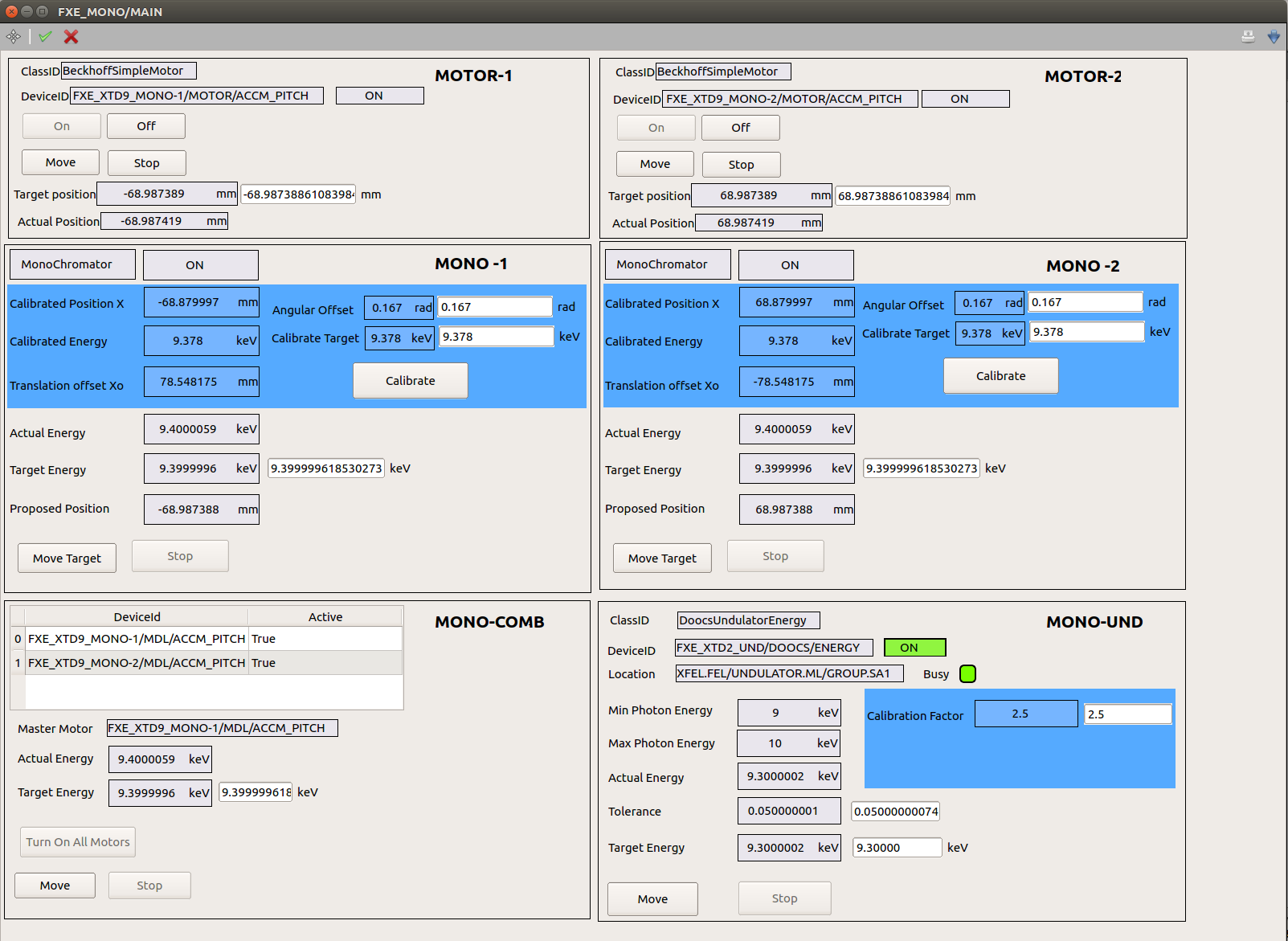The image size is (1288, 941).
Task: Edit MONO-UND Tolerance input field
Action: [896, 812]
